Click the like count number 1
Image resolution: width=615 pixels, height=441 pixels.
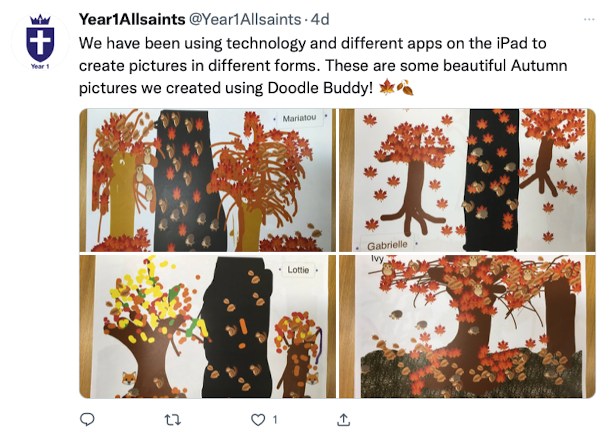tap(275, 420)
